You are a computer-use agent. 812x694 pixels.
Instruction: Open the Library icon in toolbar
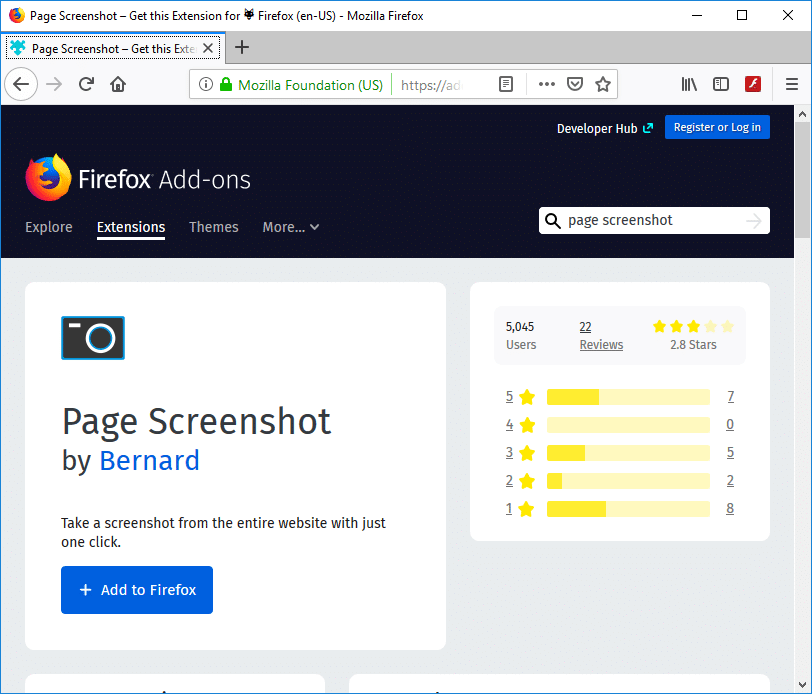[x=689, y=85]
